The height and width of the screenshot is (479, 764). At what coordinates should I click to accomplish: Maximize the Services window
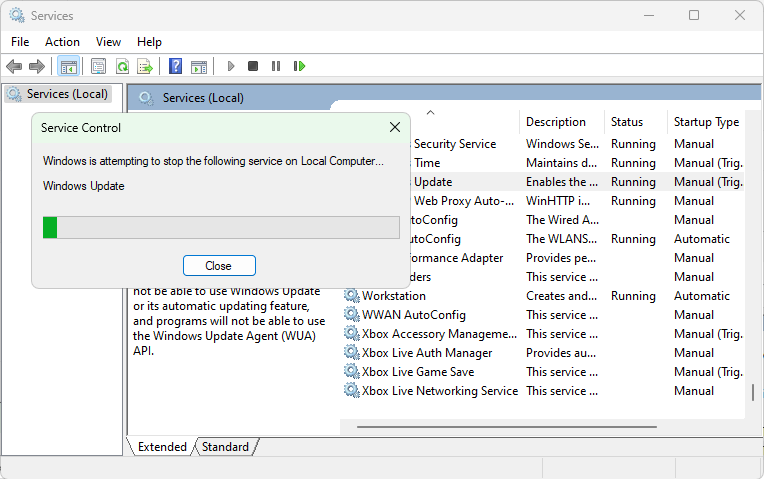[x=694, y=16]
